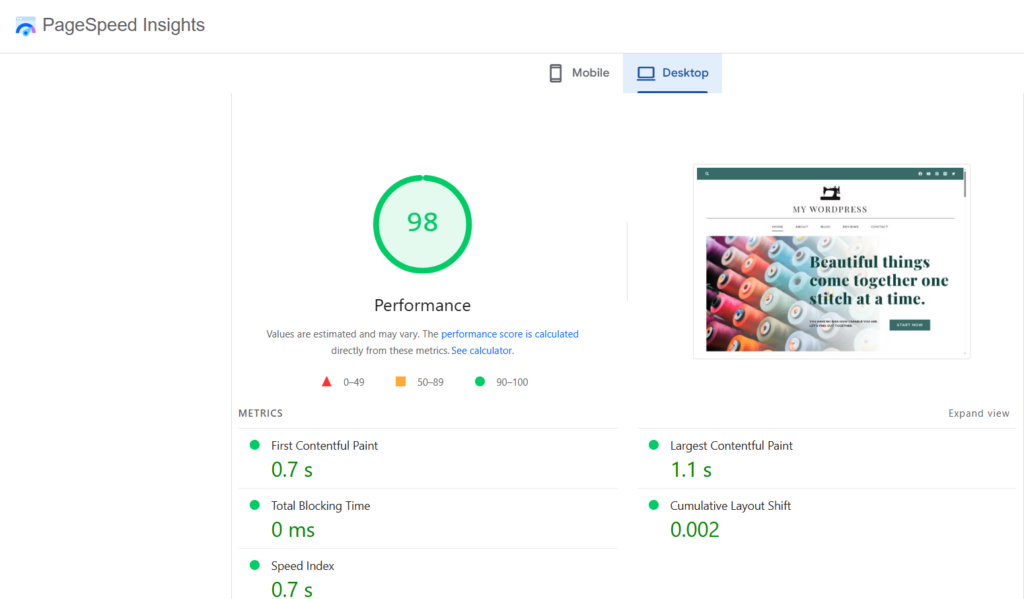Click the green dot beside First Contentful Paint

(255, 445)
